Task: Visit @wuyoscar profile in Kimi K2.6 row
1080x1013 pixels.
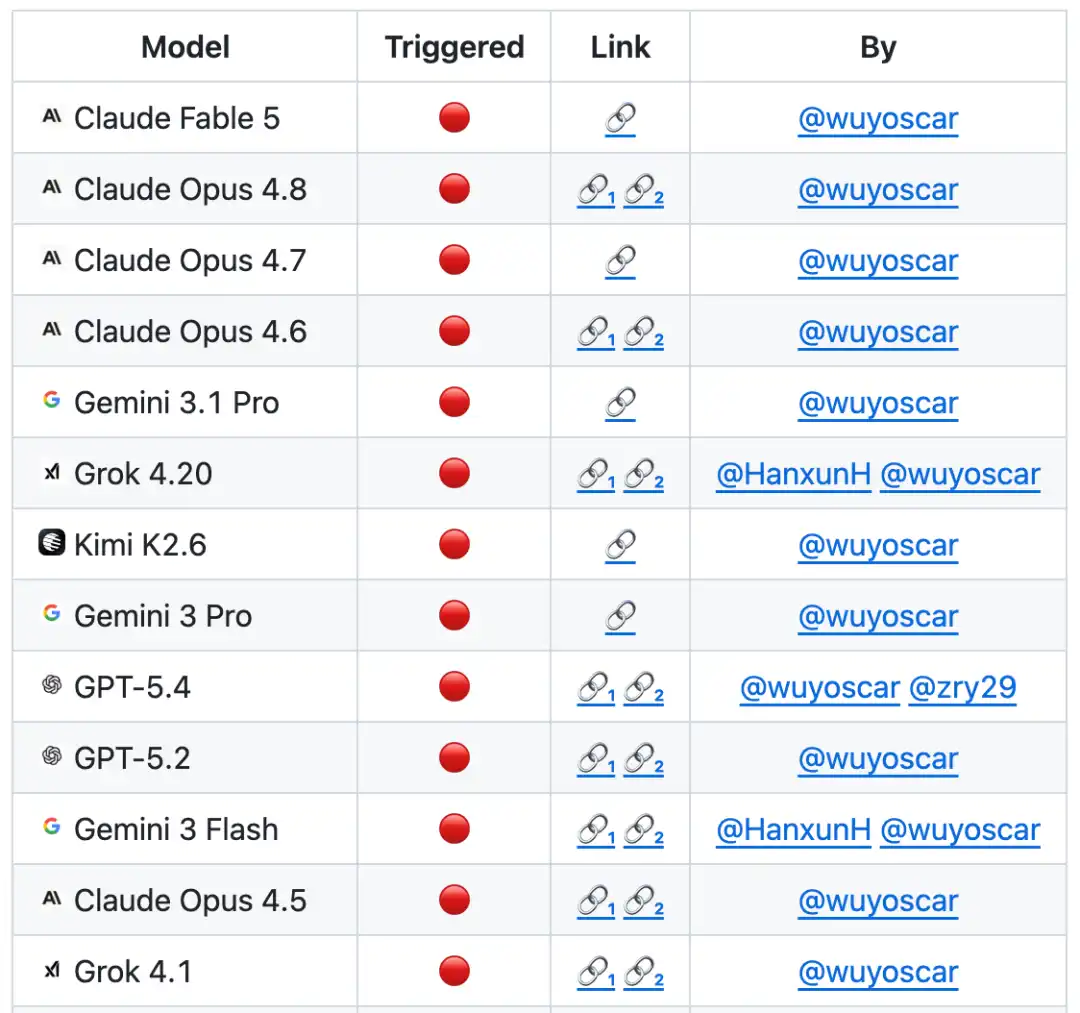Action: pos(878,546)
